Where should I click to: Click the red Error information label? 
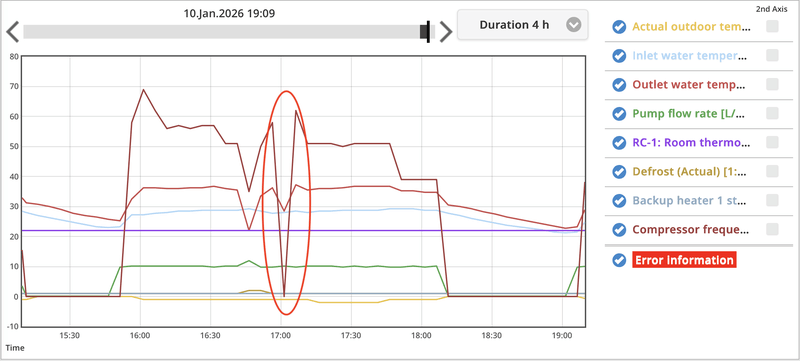pos(684,260)
